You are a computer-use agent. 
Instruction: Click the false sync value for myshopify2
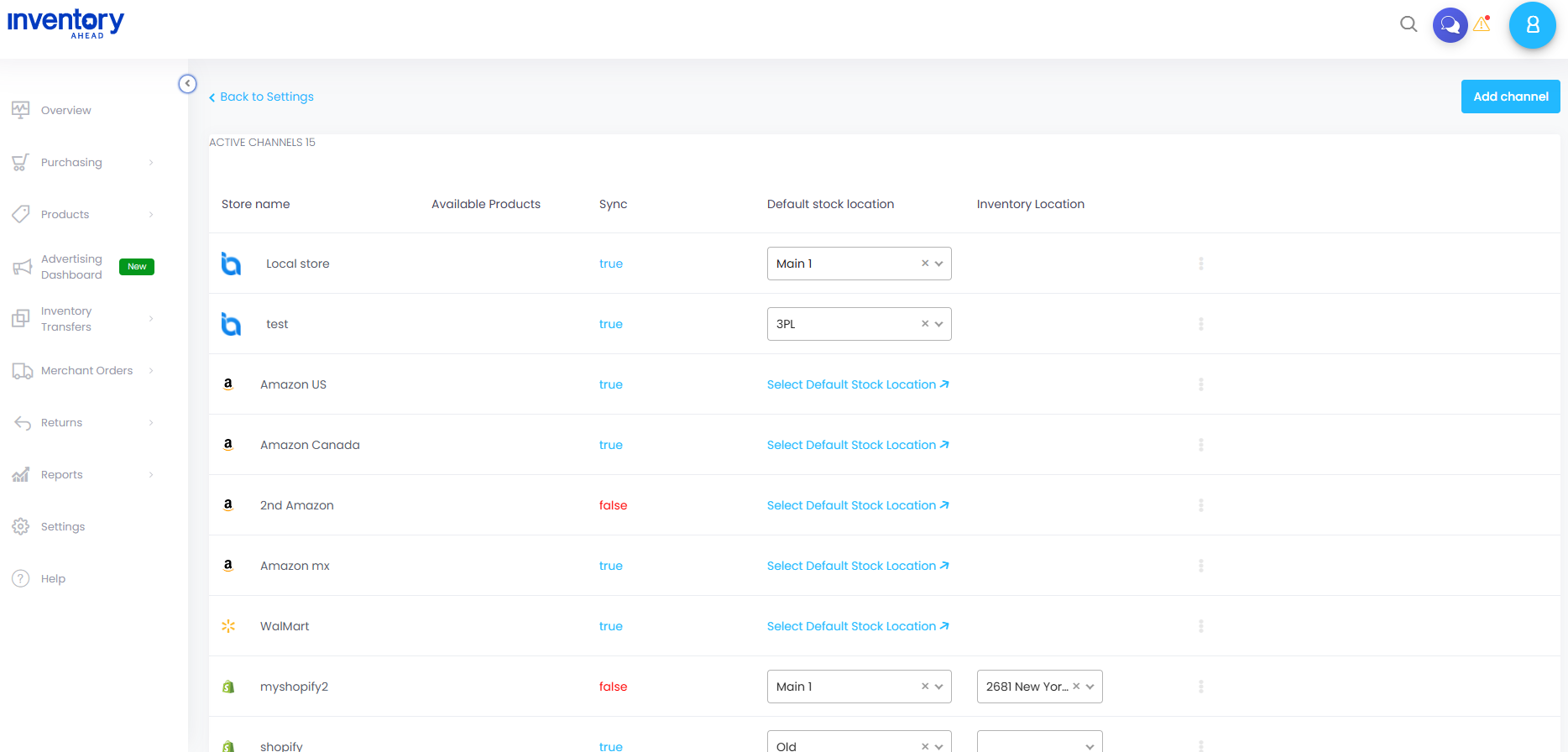pyautogui.click(x=613, y=687)
